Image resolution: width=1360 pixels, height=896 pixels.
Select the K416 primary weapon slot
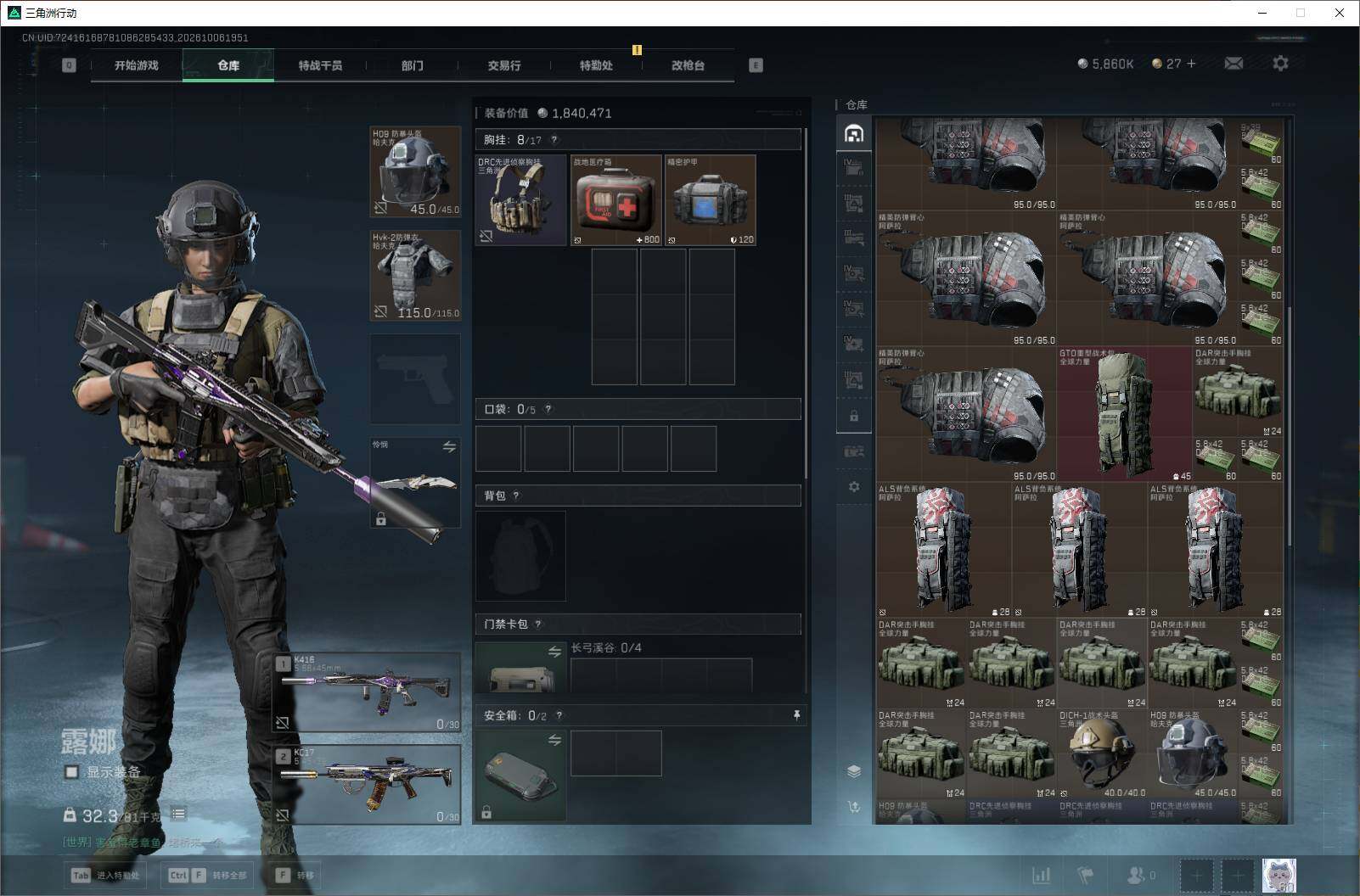tap(367, 692)
